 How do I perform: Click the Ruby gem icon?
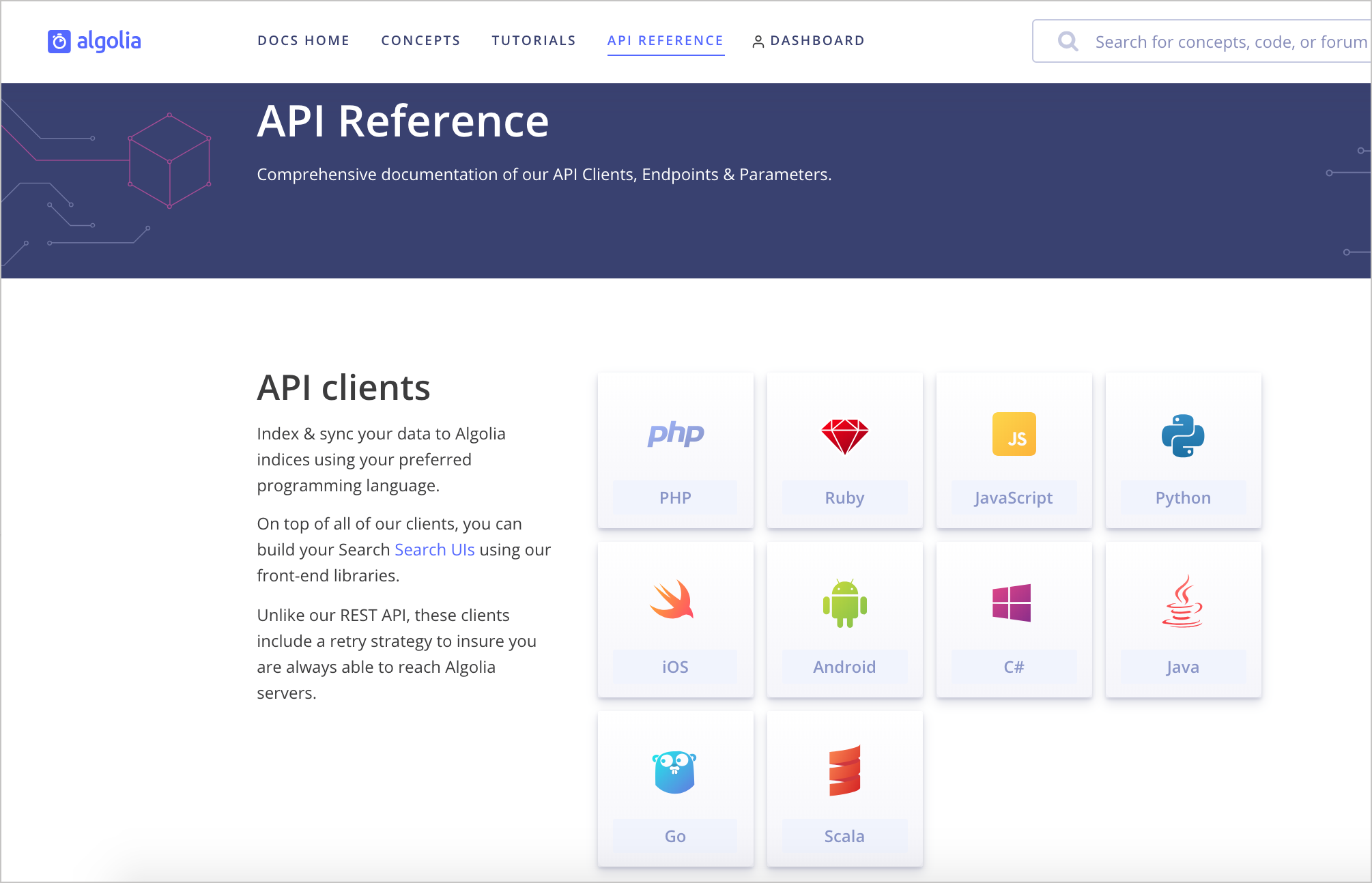click(x=845, y=437)
